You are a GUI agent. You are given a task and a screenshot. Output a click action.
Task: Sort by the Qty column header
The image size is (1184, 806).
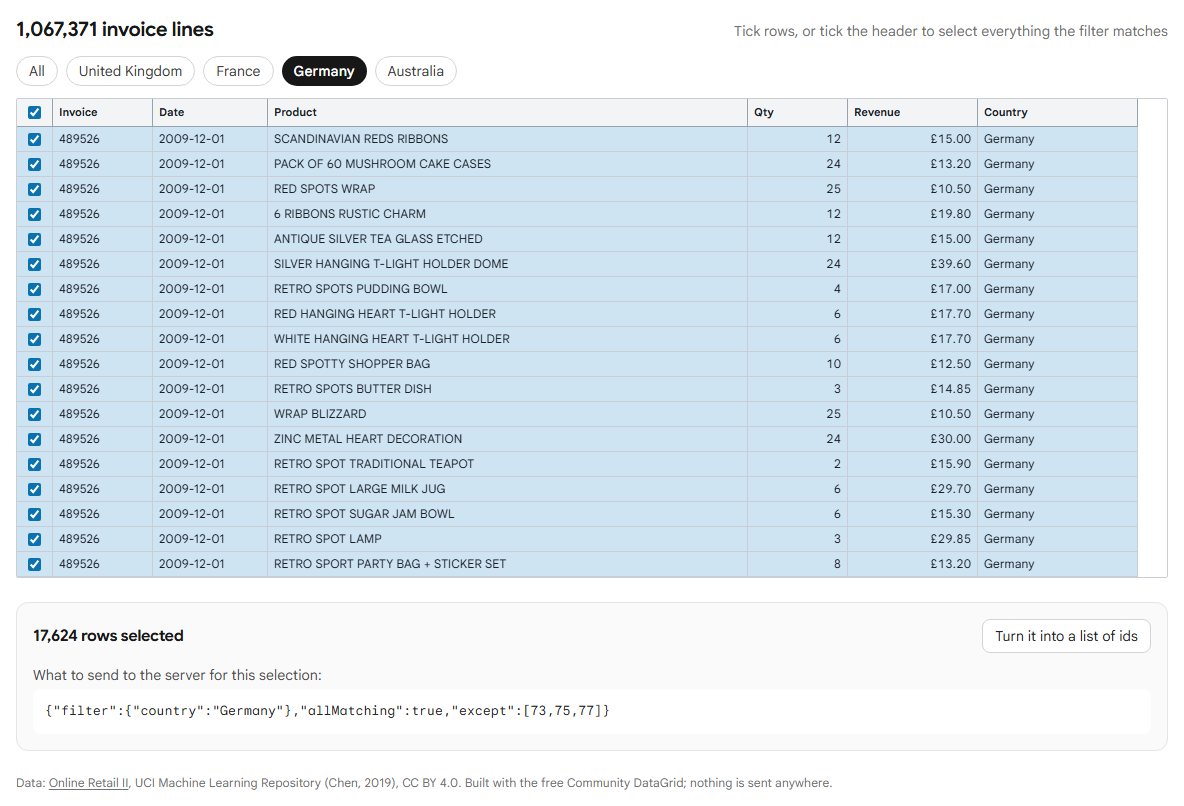coord(797,112)
